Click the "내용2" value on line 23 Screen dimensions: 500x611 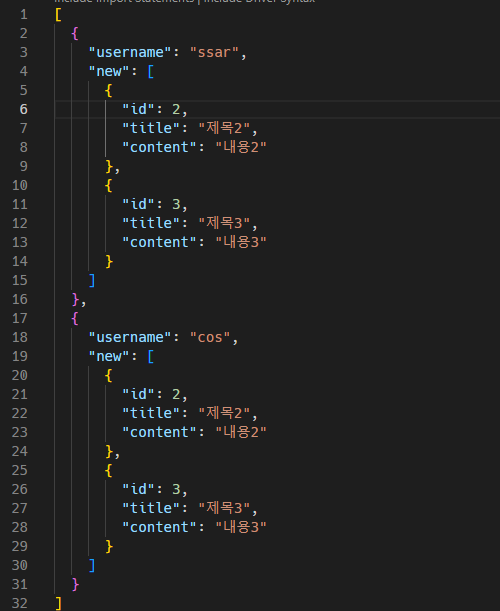[x=241, y=432]
